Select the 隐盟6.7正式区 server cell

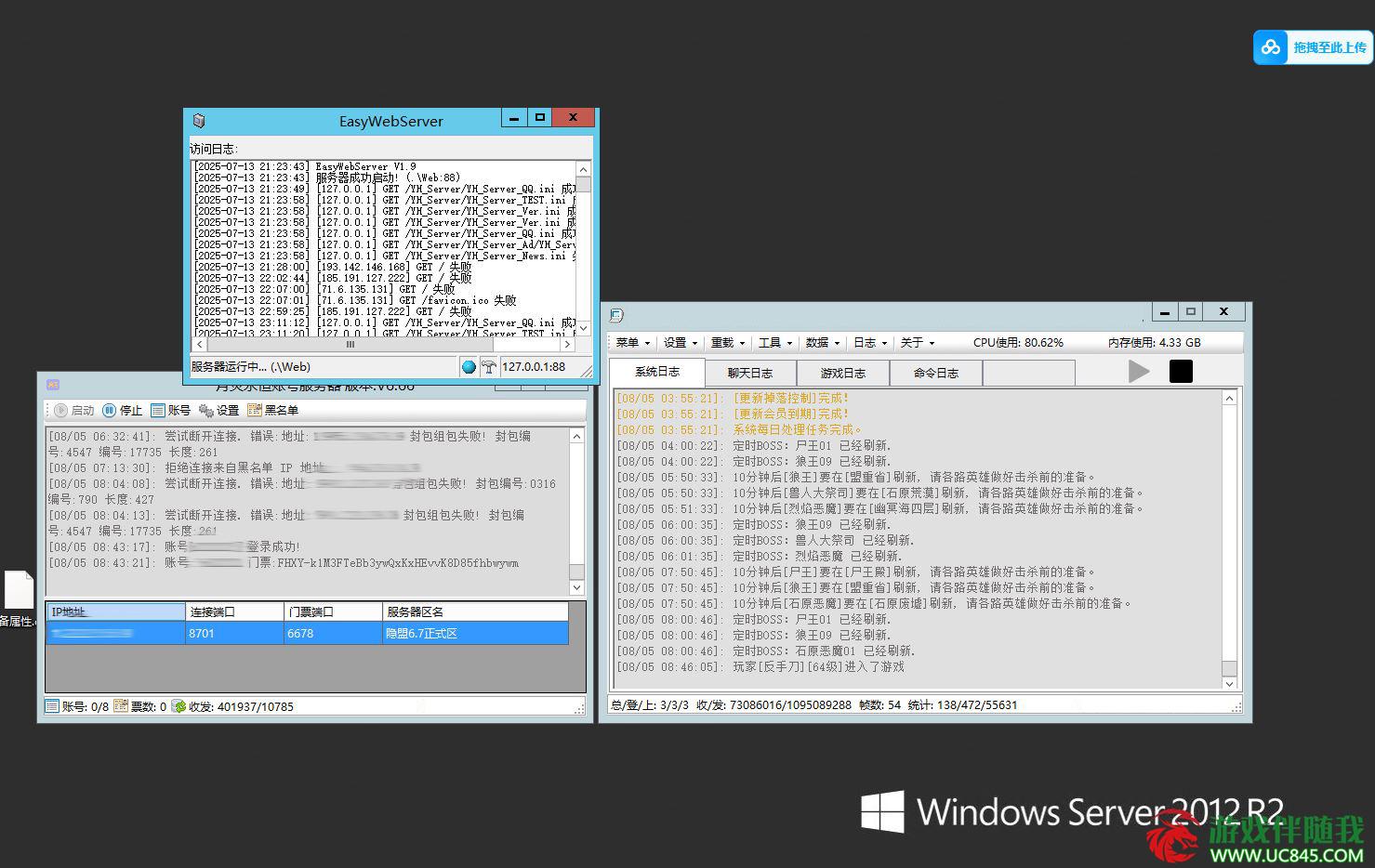(x=475, y=633)
